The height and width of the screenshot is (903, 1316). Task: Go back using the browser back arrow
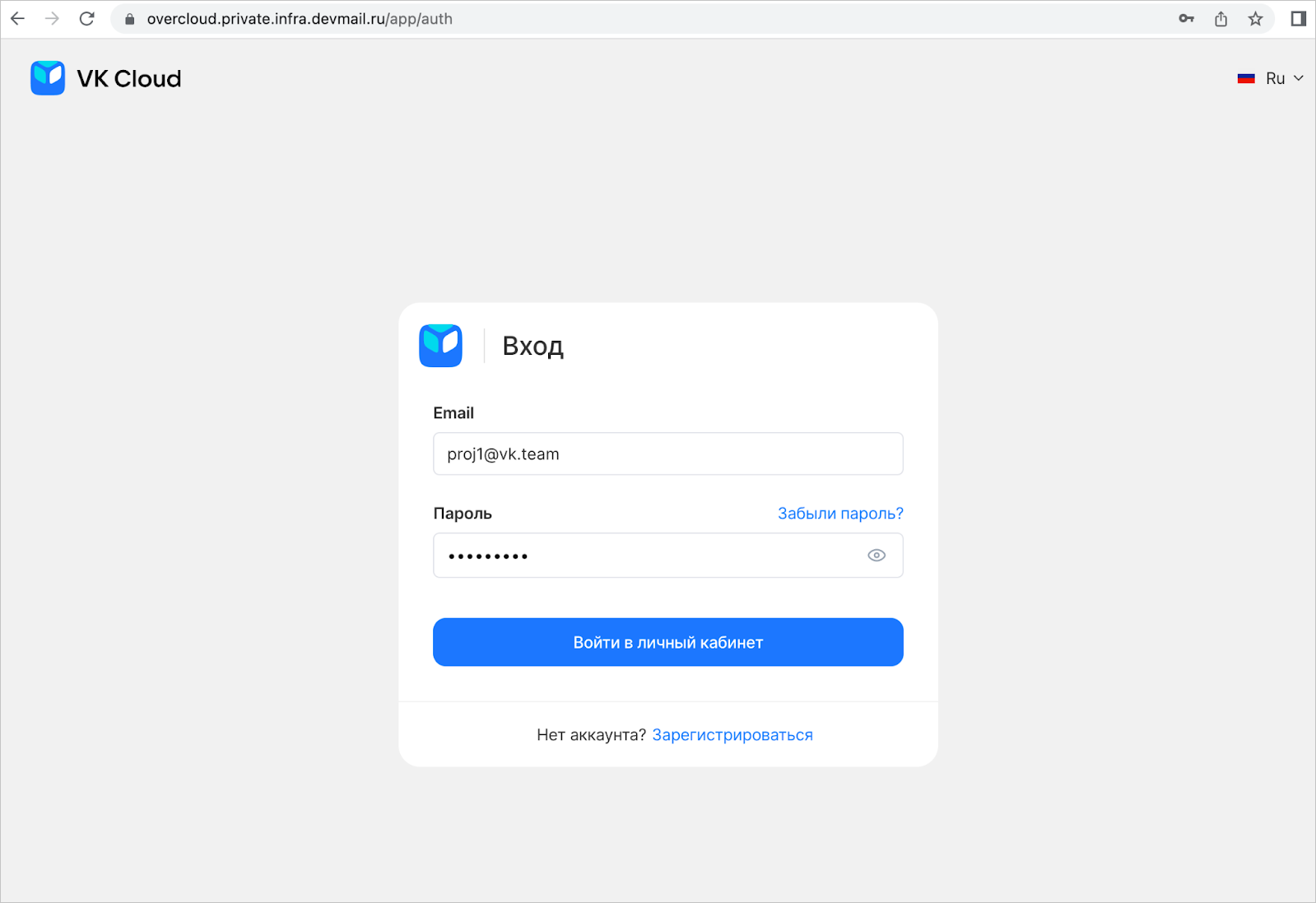[x=18, y=19]
